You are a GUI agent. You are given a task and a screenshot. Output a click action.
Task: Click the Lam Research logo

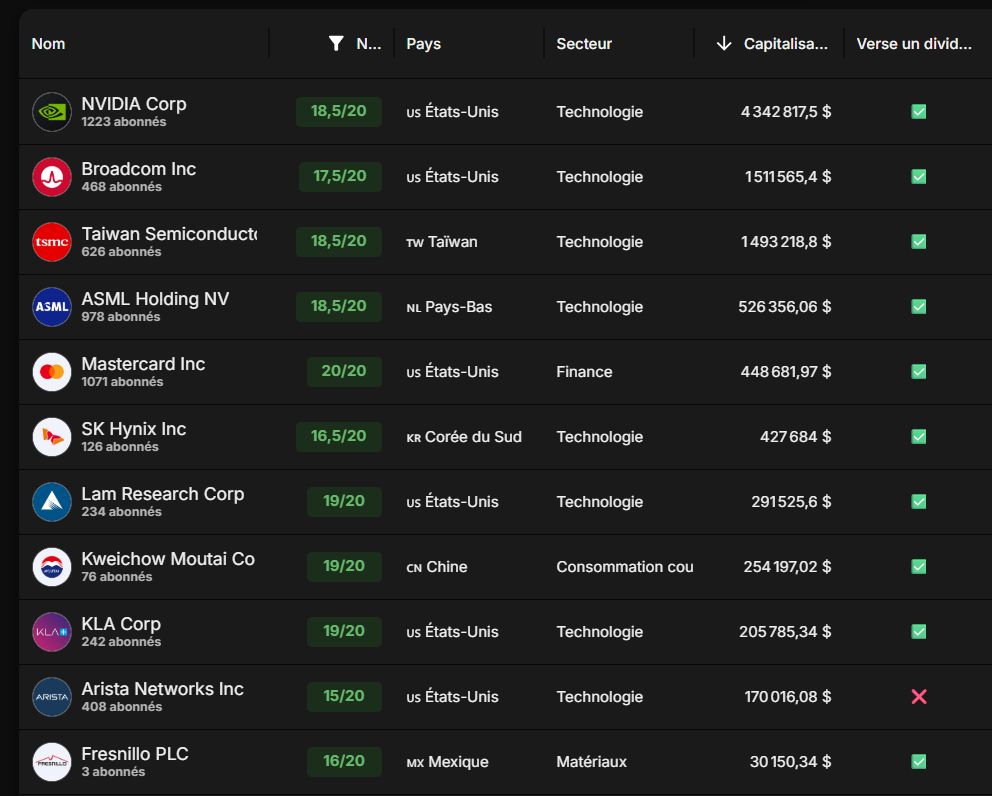[52, 502]
